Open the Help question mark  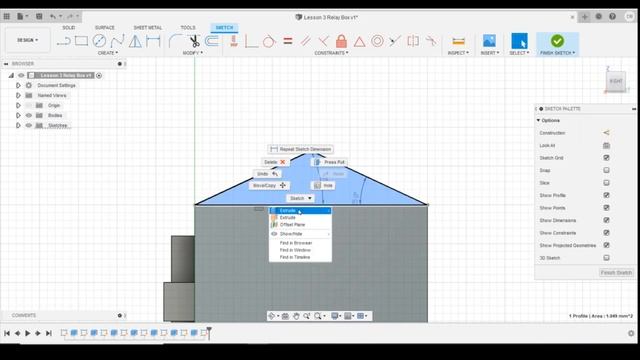click(x=612, y=16)
